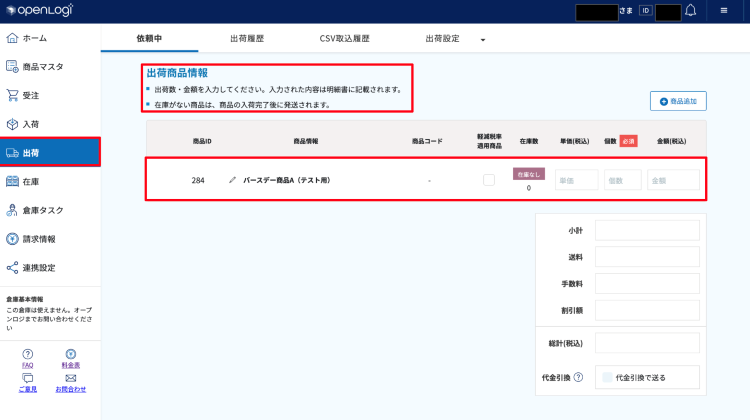Open the FAQ link

28,365
